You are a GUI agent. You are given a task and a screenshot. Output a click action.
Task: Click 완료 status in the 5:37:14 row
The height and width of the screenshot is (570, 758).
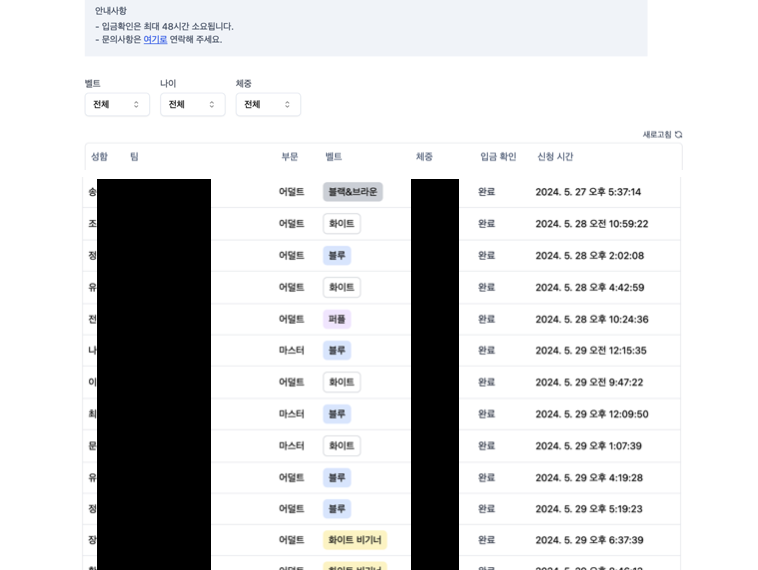[486, 192]
